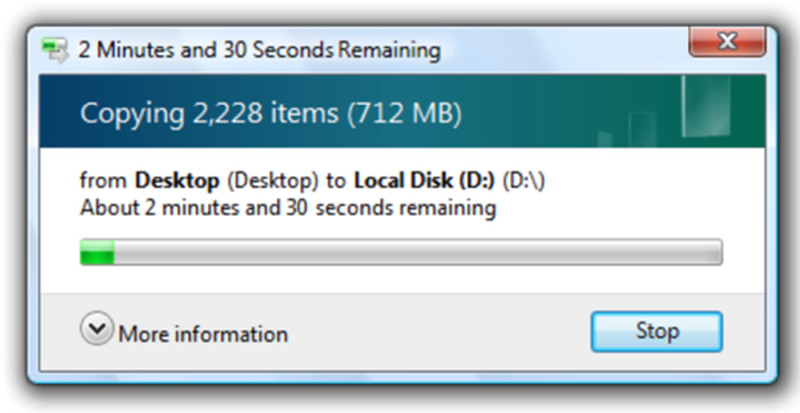Click the glass window graphic in the banner
Screen dimensions: 800x413
pos(706,106)
